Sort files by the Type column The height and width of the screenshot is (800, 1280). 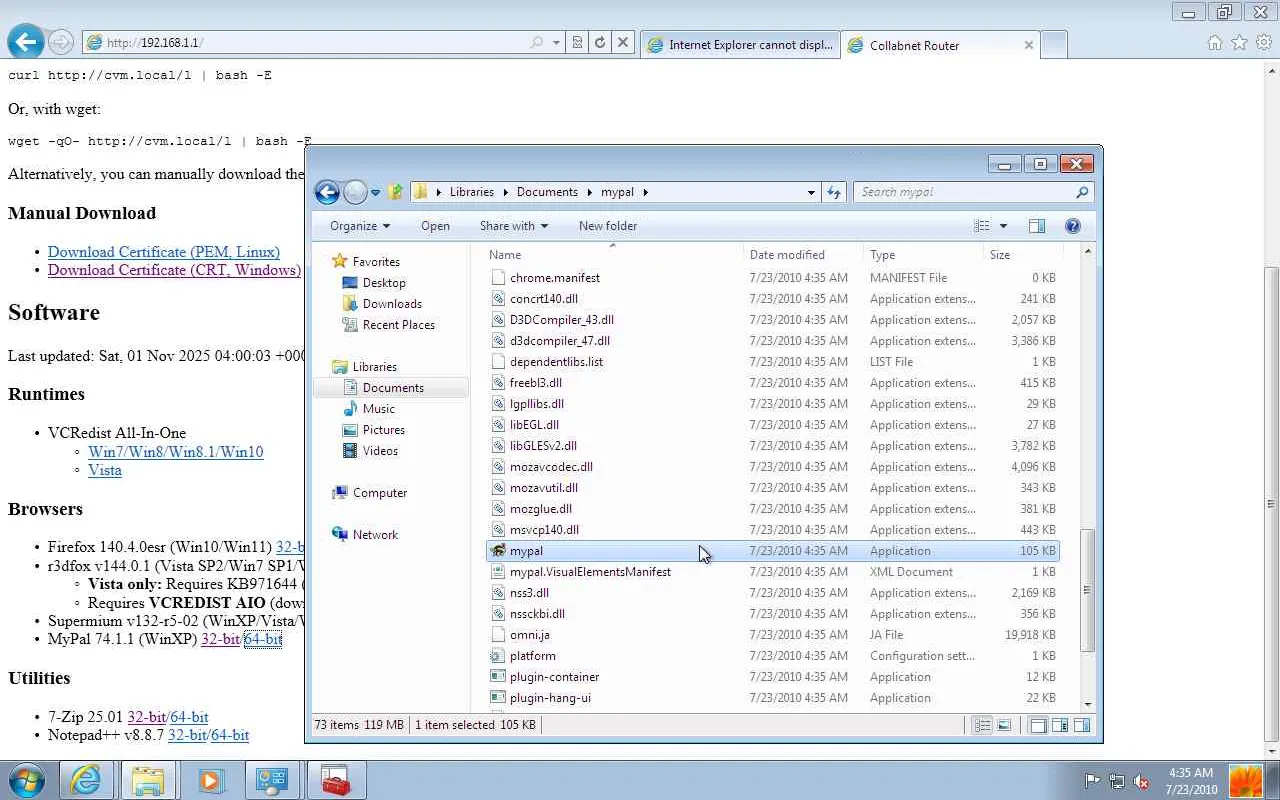[x=923, y=255]
